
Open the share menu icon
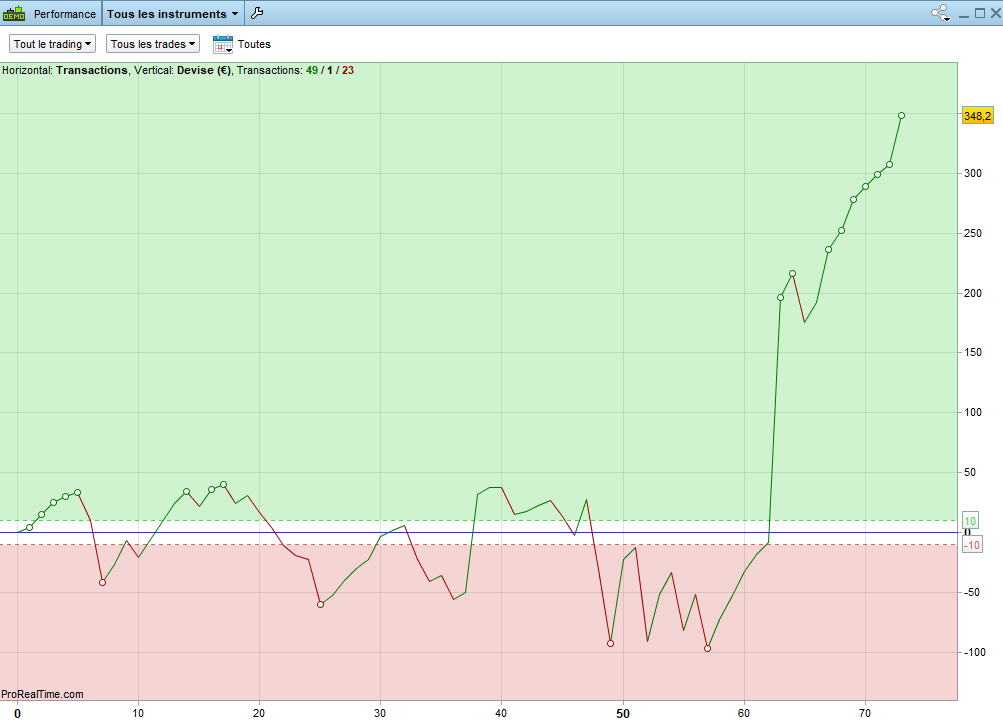940,13
